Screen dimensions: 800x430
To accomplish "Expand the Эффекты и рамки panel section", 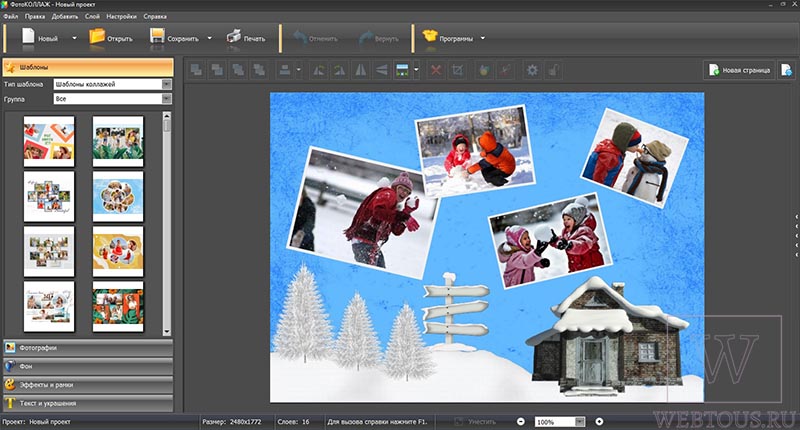I will 88,385.
